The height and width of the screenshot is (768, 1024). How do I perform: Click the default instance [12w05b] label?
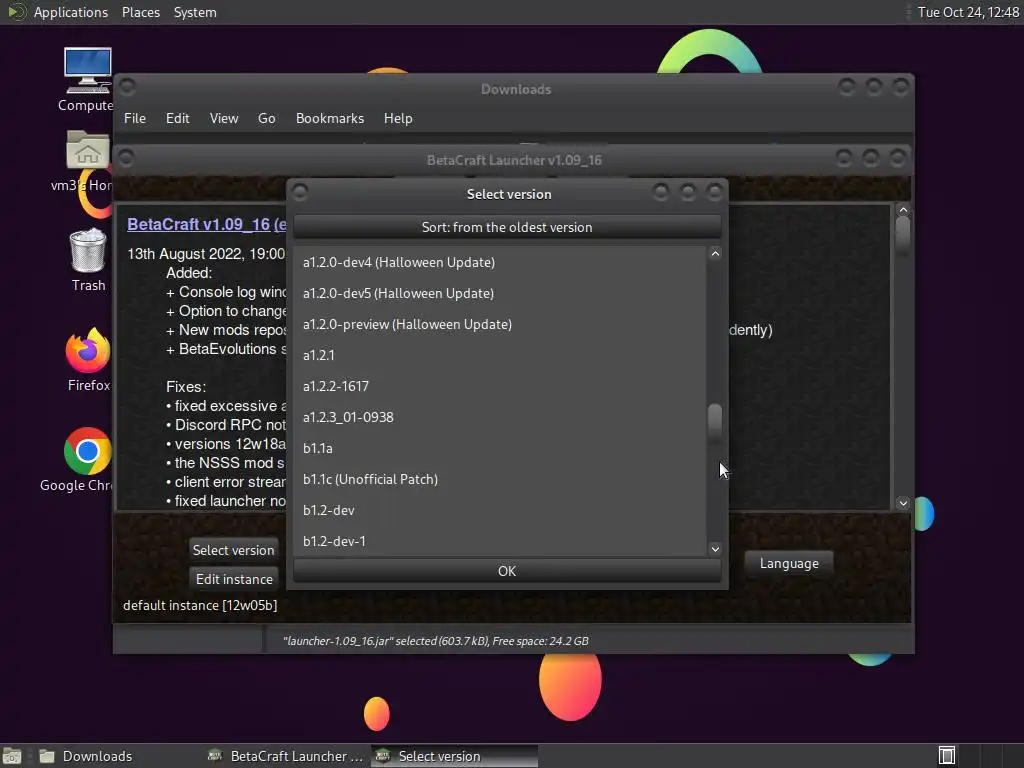[x=200, y=605]
